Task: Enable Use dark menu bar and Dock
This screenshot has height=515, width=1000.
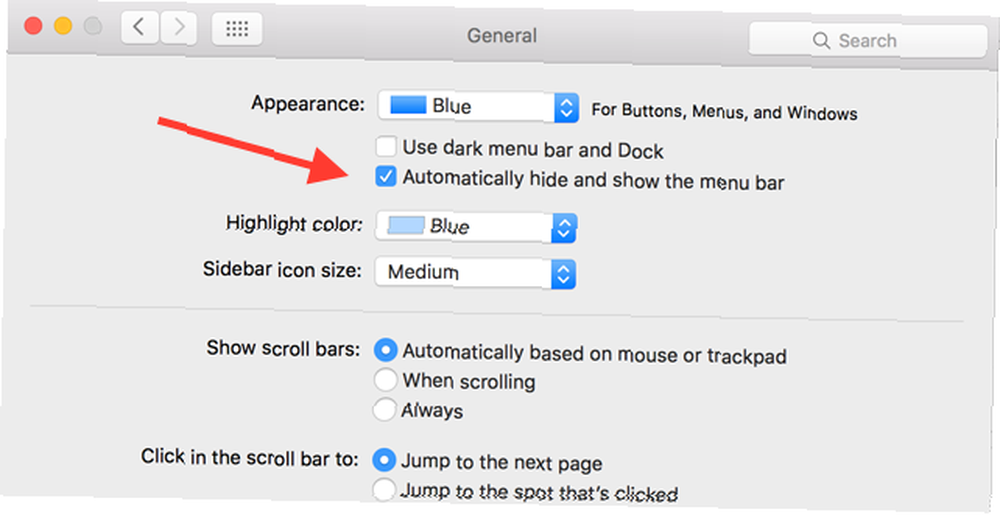Action: [386, 147]
